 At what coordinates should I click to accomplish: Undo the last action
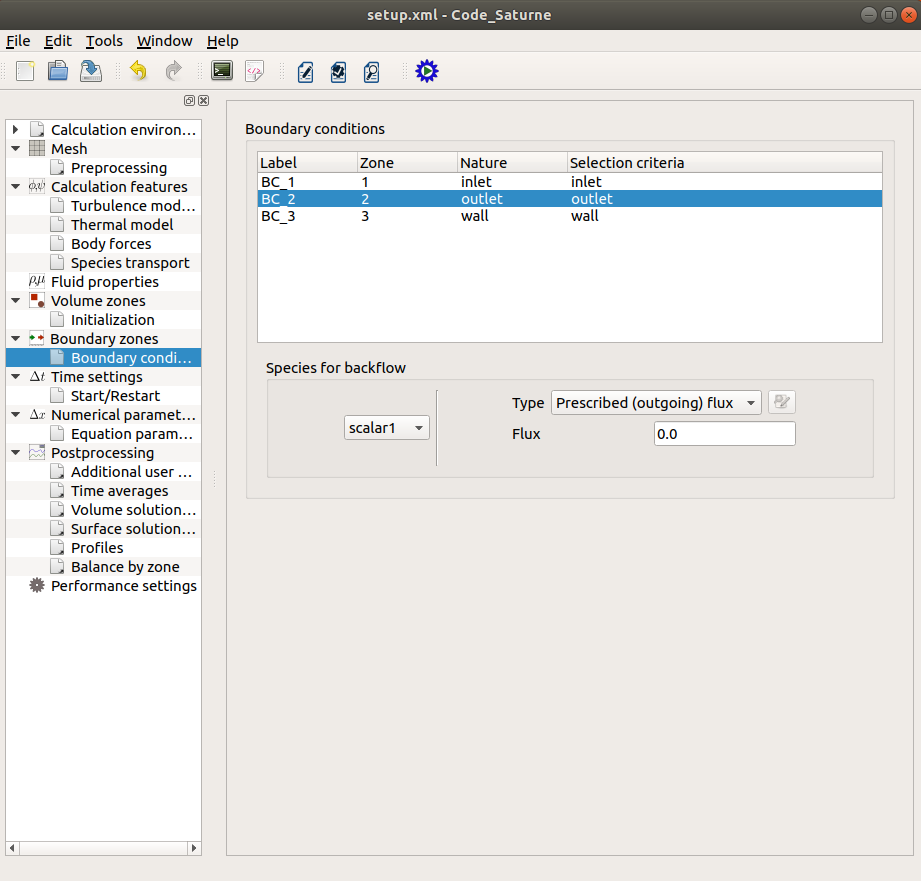tap(138, 71)
